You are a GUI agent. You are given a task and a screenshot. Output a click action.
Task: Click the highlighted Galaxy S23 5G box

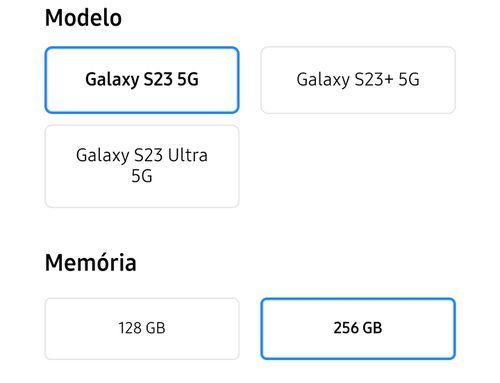(142, 80)
